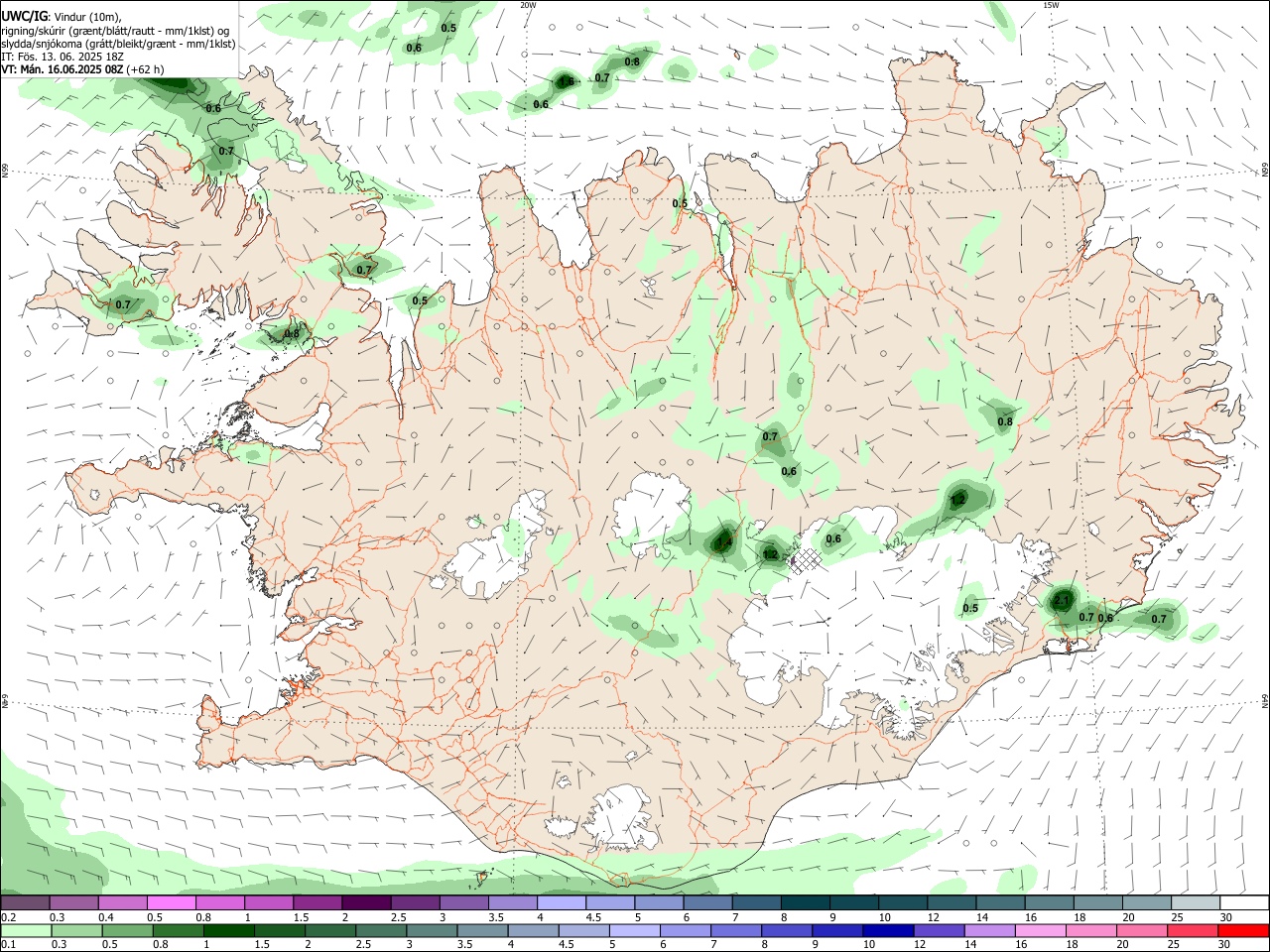Click the '30' label under the bottom legend row
Viewport: 1270px width, 952px height.
coord(1223,945)
